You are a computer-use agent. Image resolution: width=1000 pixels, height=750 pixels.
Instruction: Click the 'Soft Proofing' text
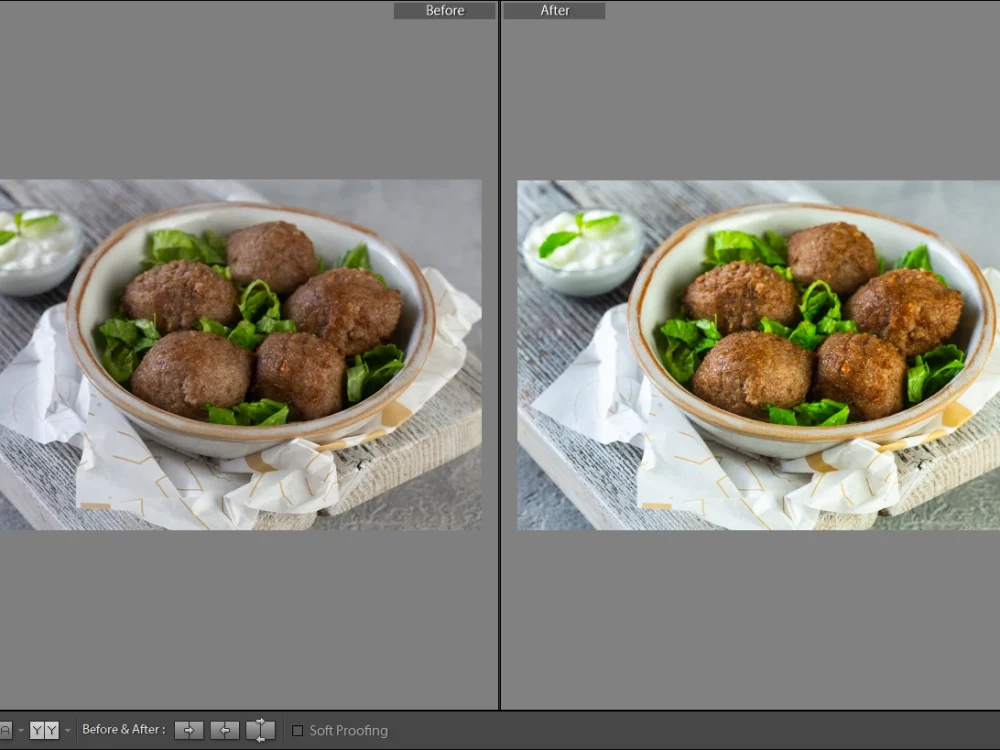349,731
